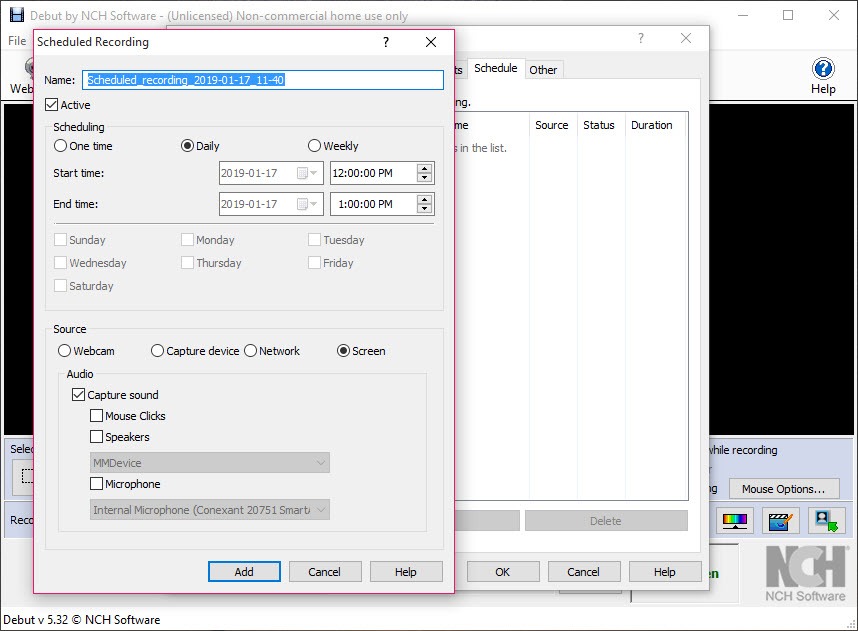Screen dimensions: 858x631
Task: Open the Start time date picker dropdown
Action: [x=308, y=173]
